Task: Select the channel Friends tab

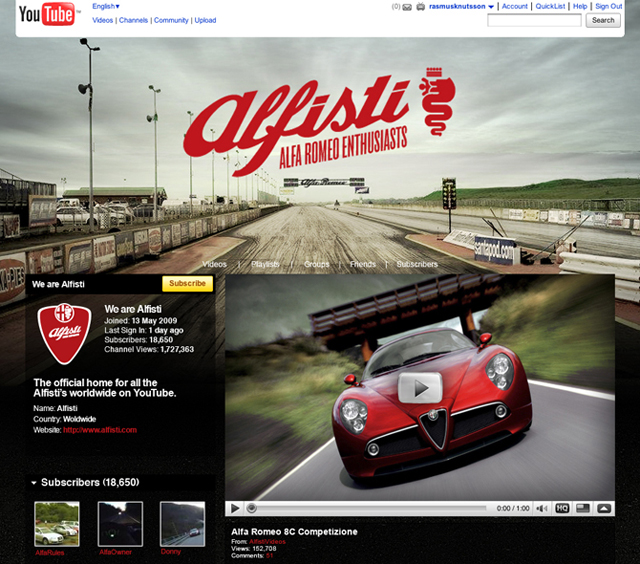Action: [x=363, y=264]
